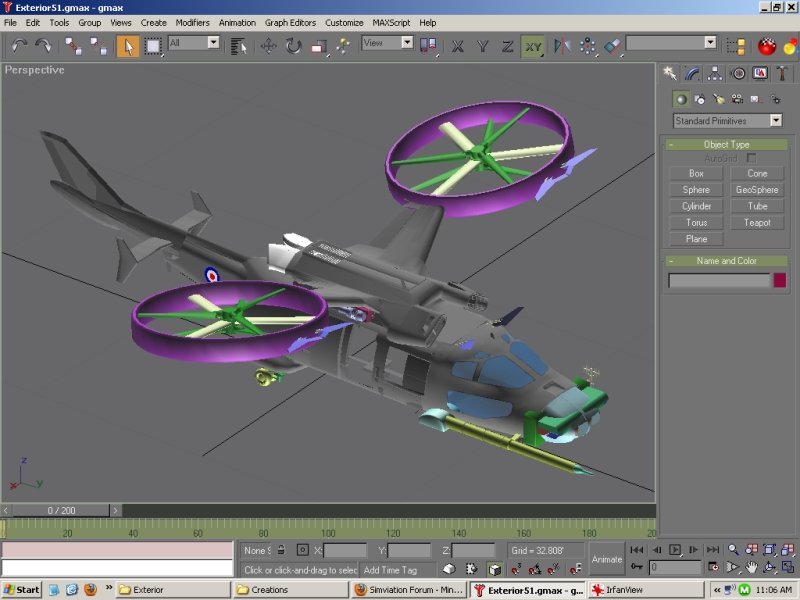Toggle the AutoGrid checkbox

pos(751,158)
